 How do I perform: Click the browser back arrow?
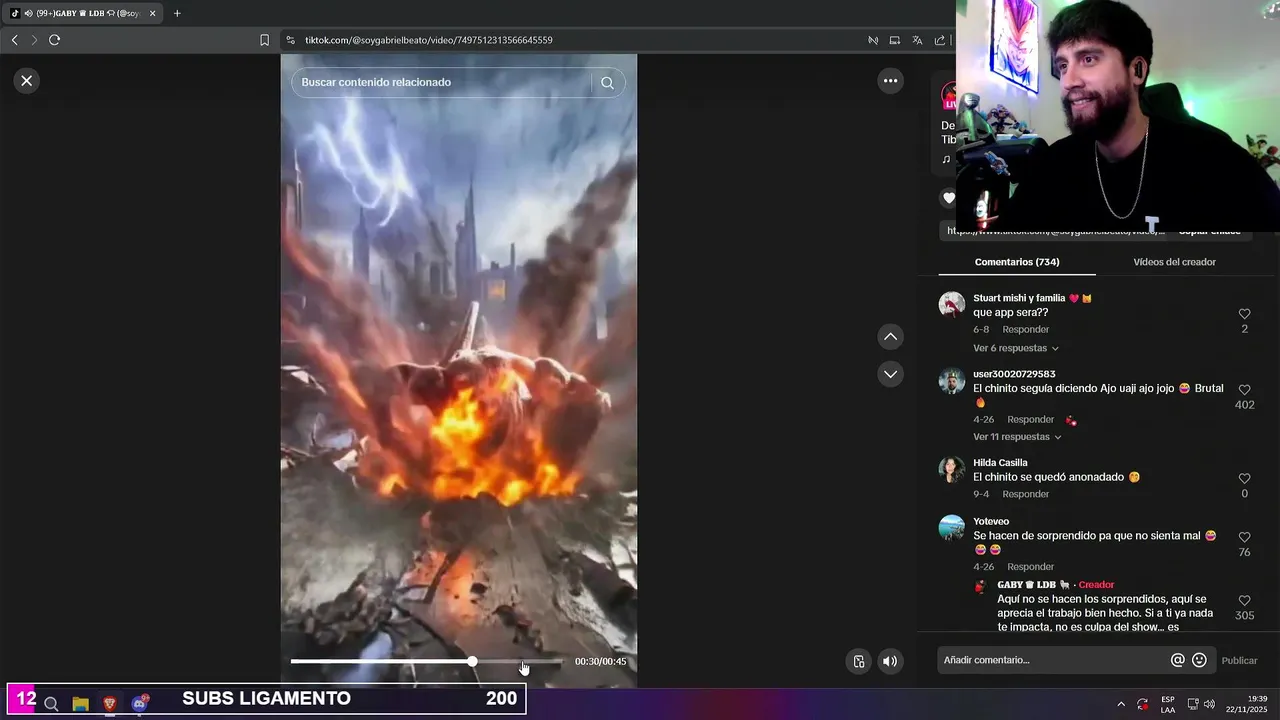15,40
